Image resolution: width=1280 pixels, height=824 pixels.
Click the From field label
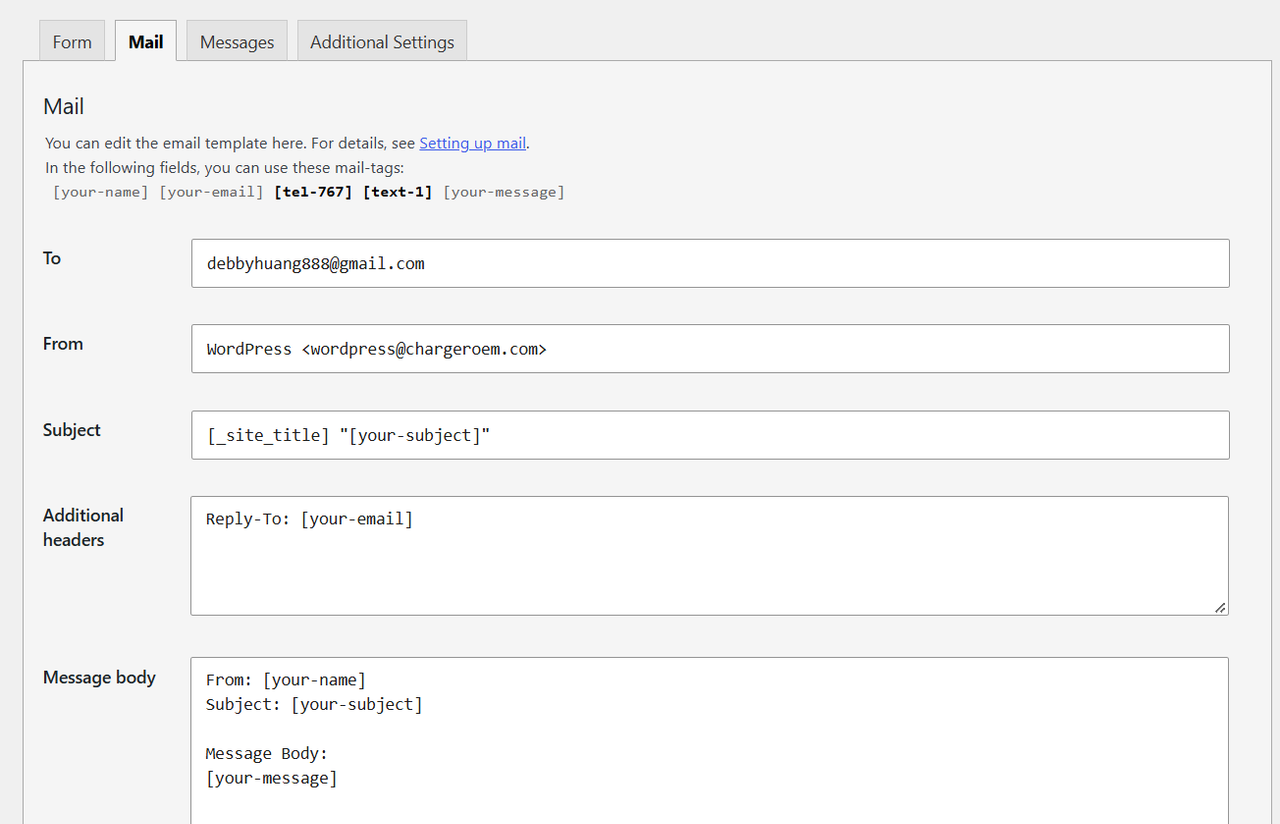coord(63,343)
